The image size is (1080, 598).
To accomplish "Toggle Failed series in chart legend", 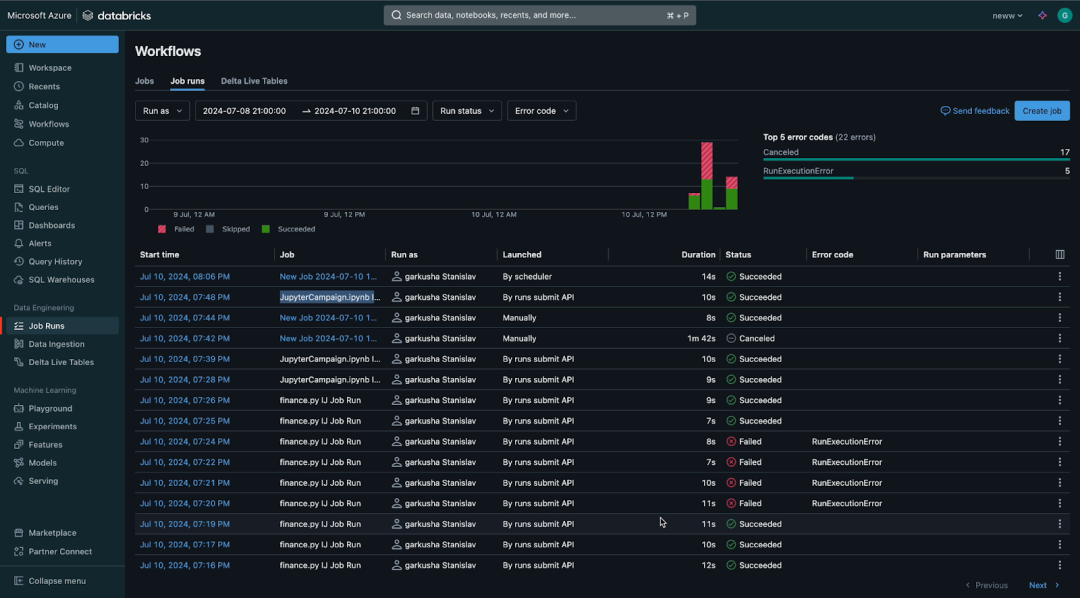I will (176, 229).
